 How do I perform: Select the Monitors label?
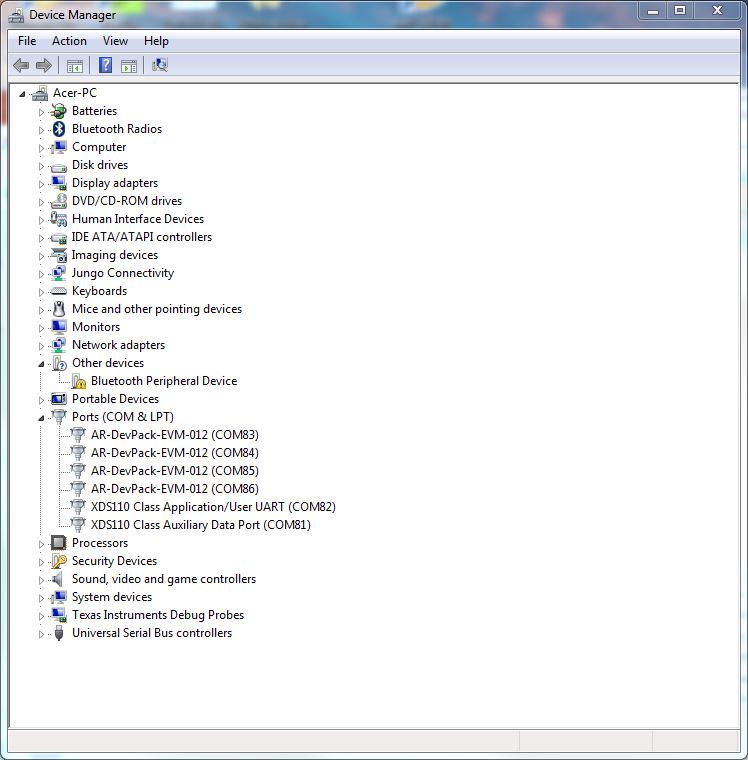tap(96, 327)
